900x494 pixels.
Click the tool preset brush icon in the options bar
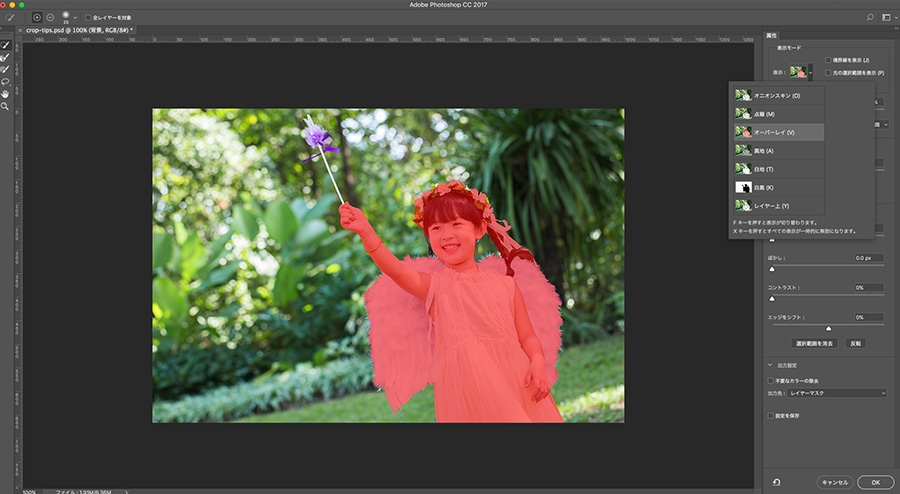(x=10, y=18)
